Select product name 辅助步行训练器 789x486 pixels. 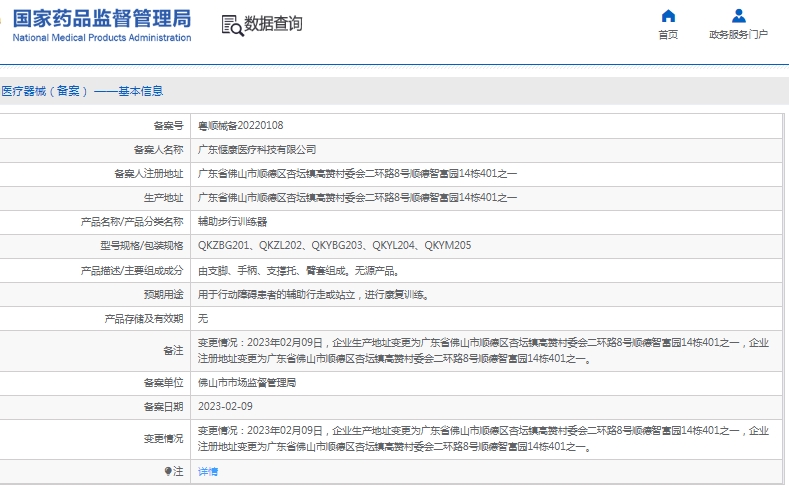point(232,222)
